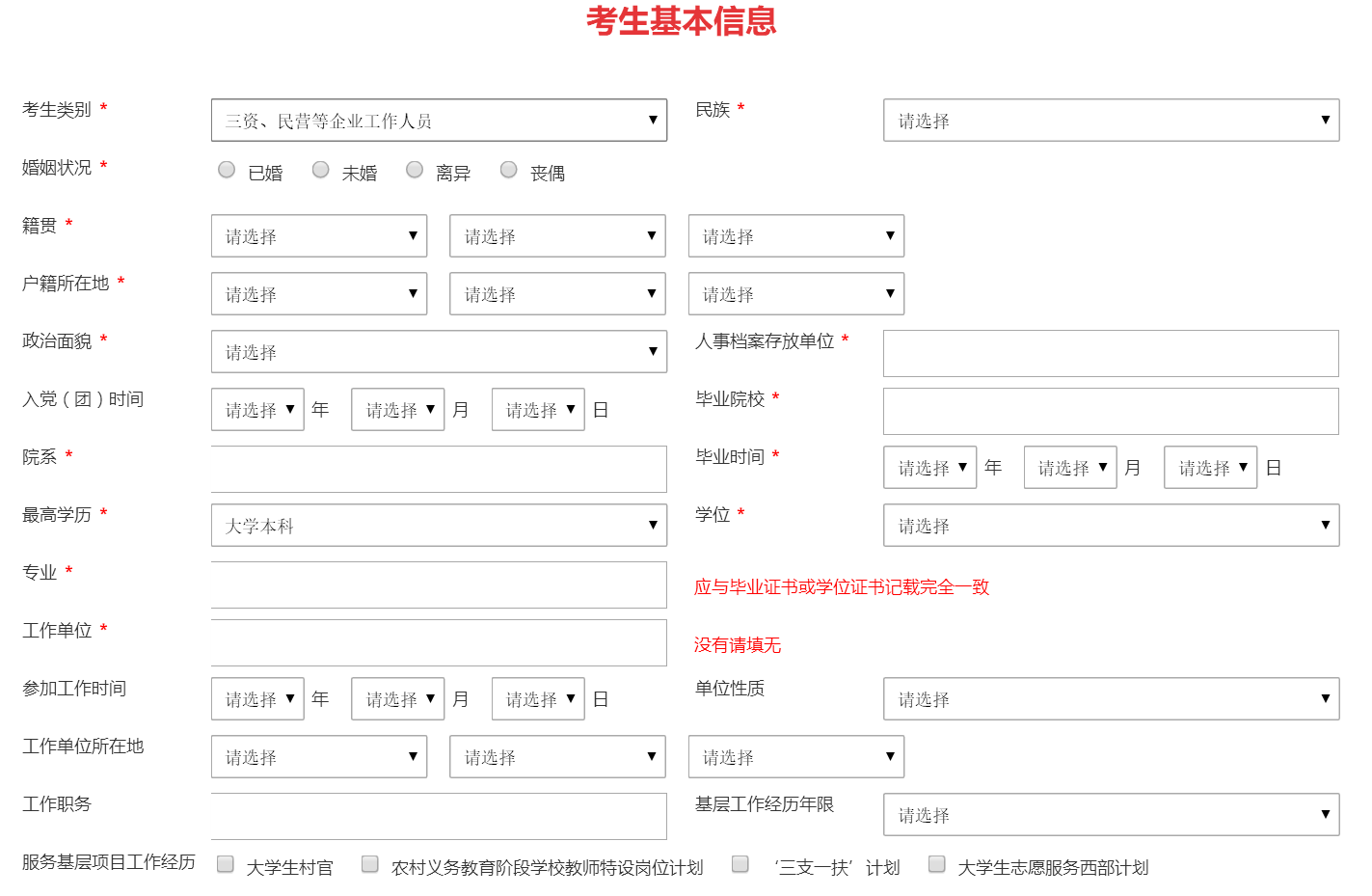
Task: Click the 院系 input field
Action: 439,469
